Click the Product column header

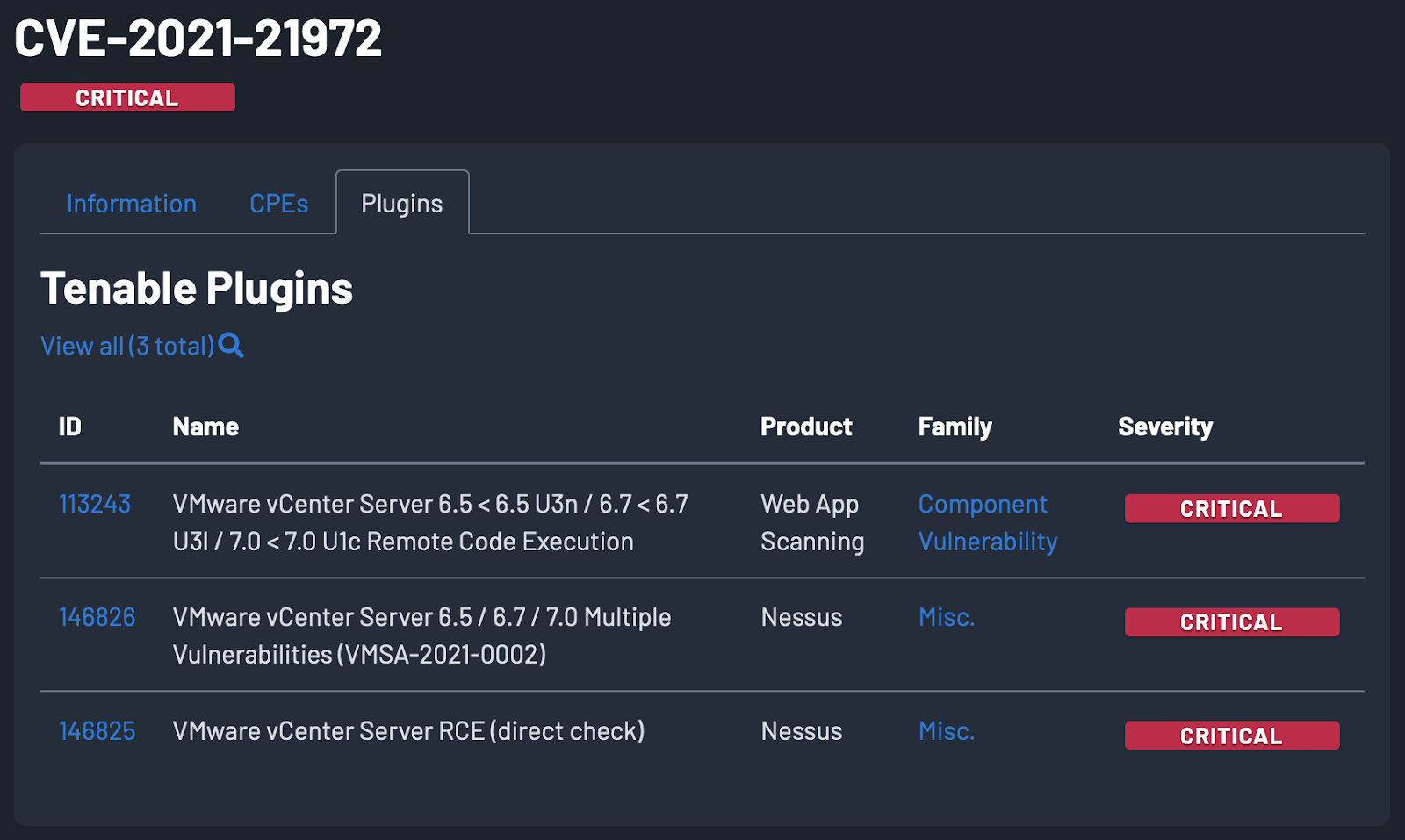[x=805, y=427]
